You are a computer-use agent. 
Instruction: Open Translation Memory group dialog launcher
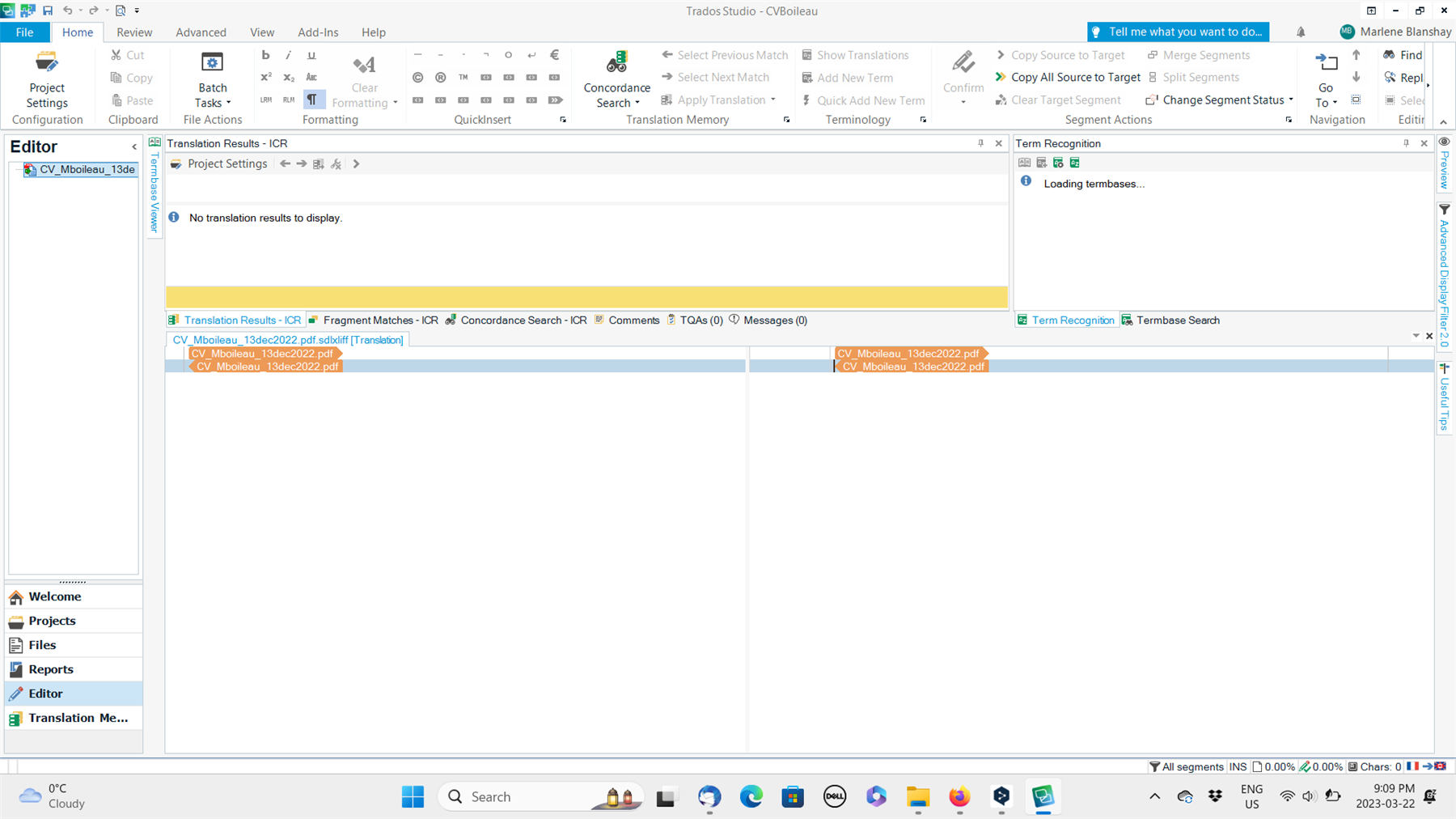(786, 120)
